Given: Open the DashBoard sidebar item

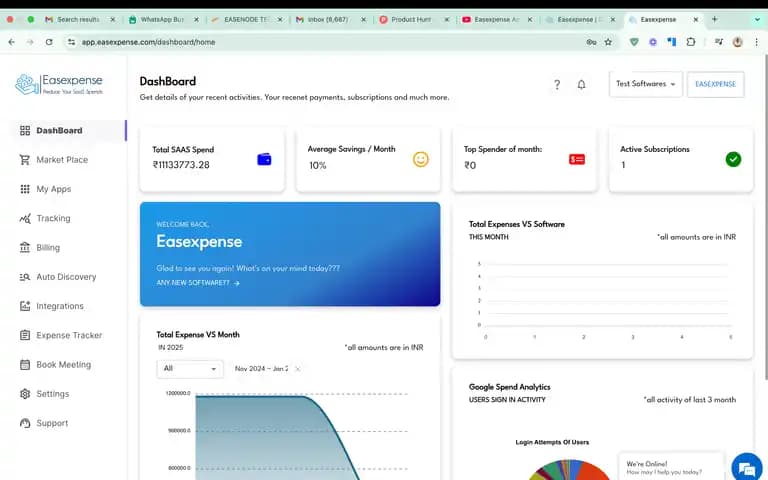Looking at the screenshot, I should pos(68,131).
